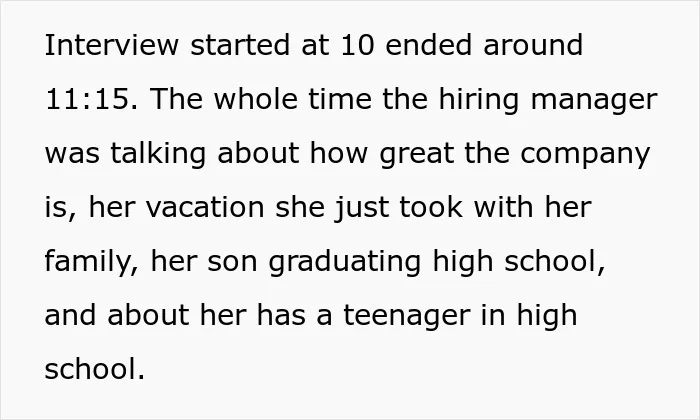The width and height of the screenshot is (700, 420).
Task: Click the word "son" on the fifth line
Action: tap(232, 263)
